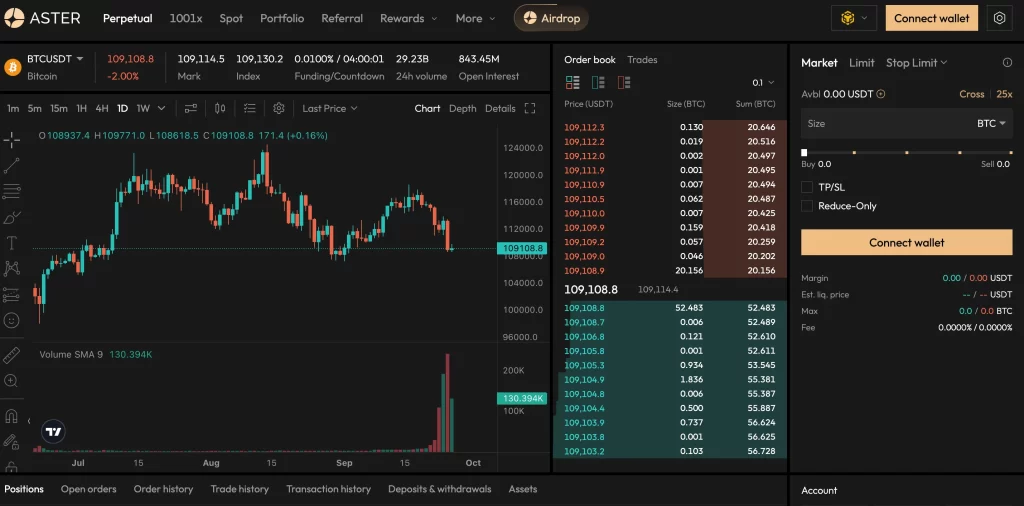Click the TradingView logo badge
The width and height of the screenshot is (1024, 506).
(54, 432)
